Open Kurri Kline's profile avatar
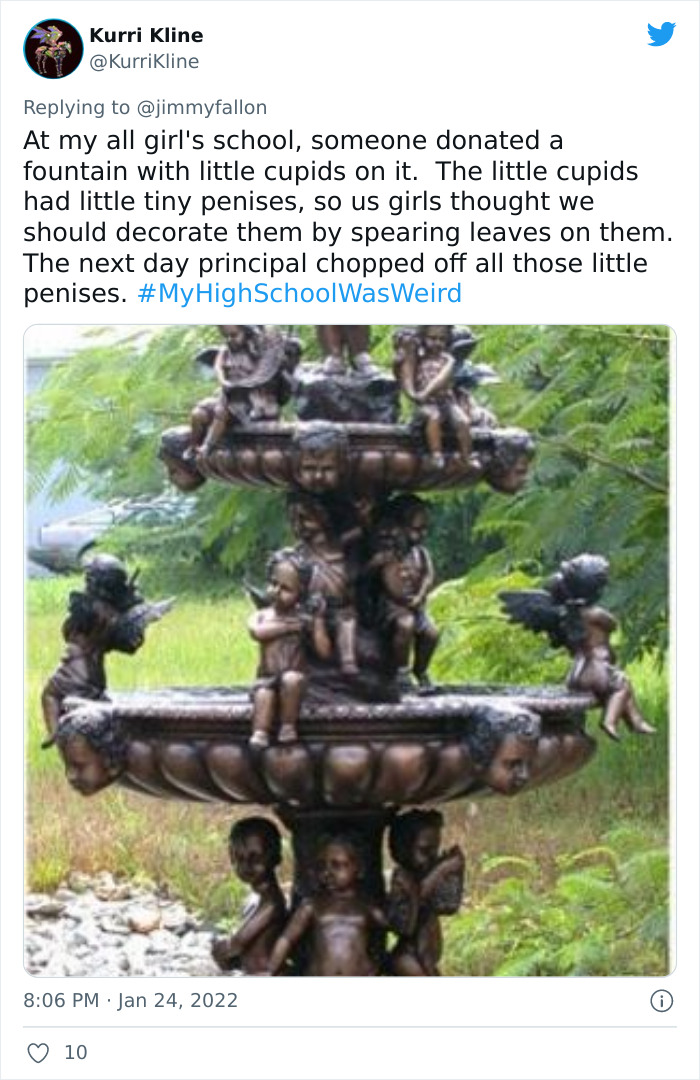 point(53,48)
